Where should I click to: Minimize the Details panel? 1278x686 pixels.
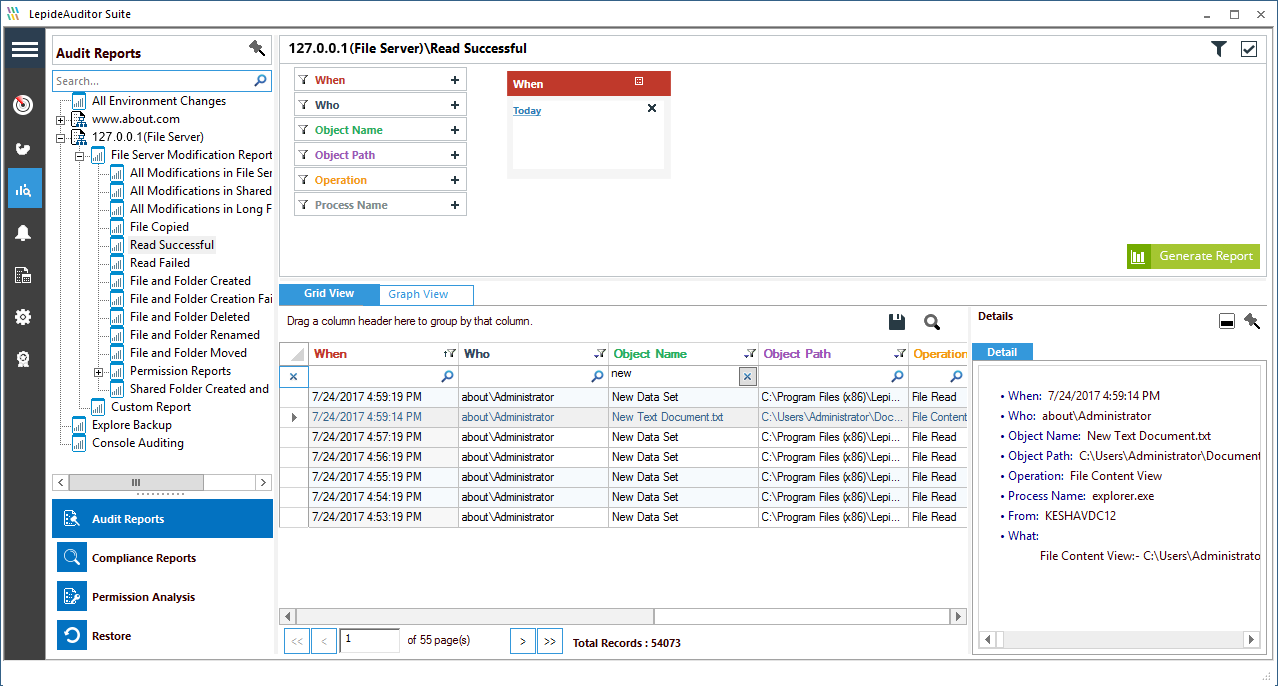1227,321
